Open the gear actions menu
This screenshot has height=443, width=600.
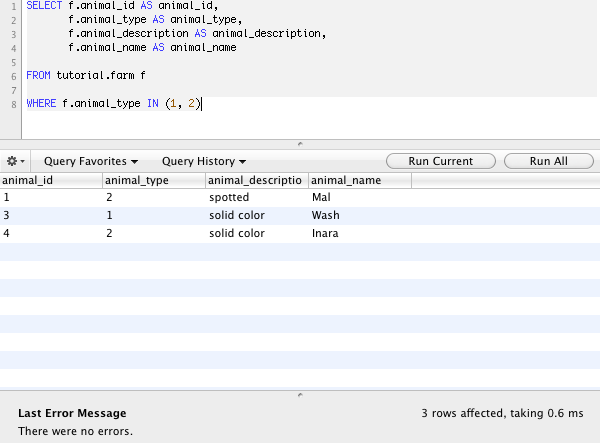click(x=16, y=161)
